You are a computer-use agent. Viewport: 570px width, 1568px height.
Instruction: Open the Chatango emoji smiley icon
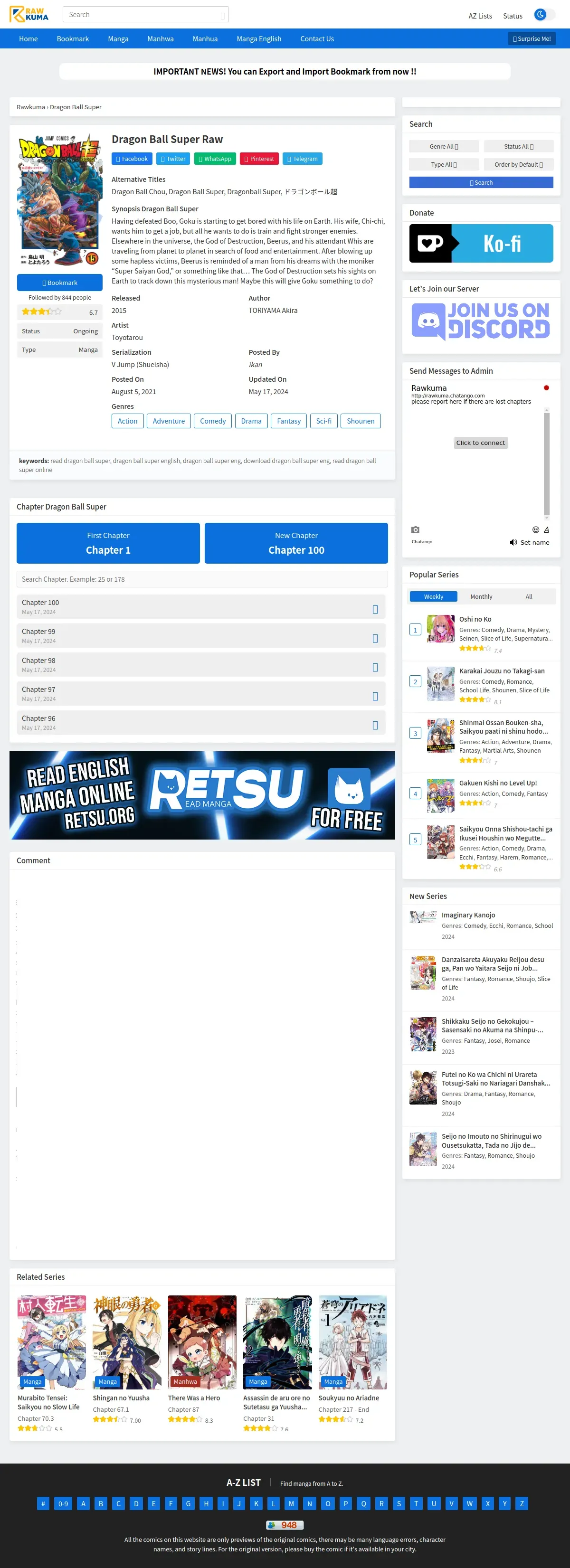pos(536,529)
